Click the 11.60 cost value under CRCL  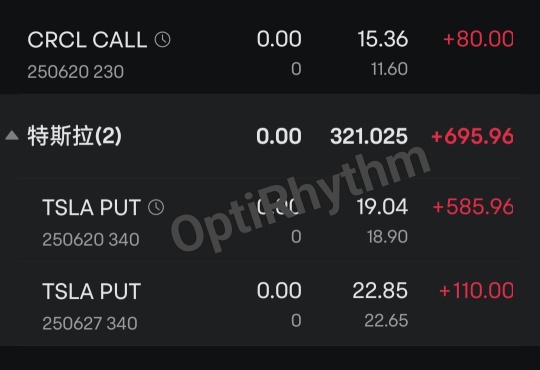pos(390,69)
